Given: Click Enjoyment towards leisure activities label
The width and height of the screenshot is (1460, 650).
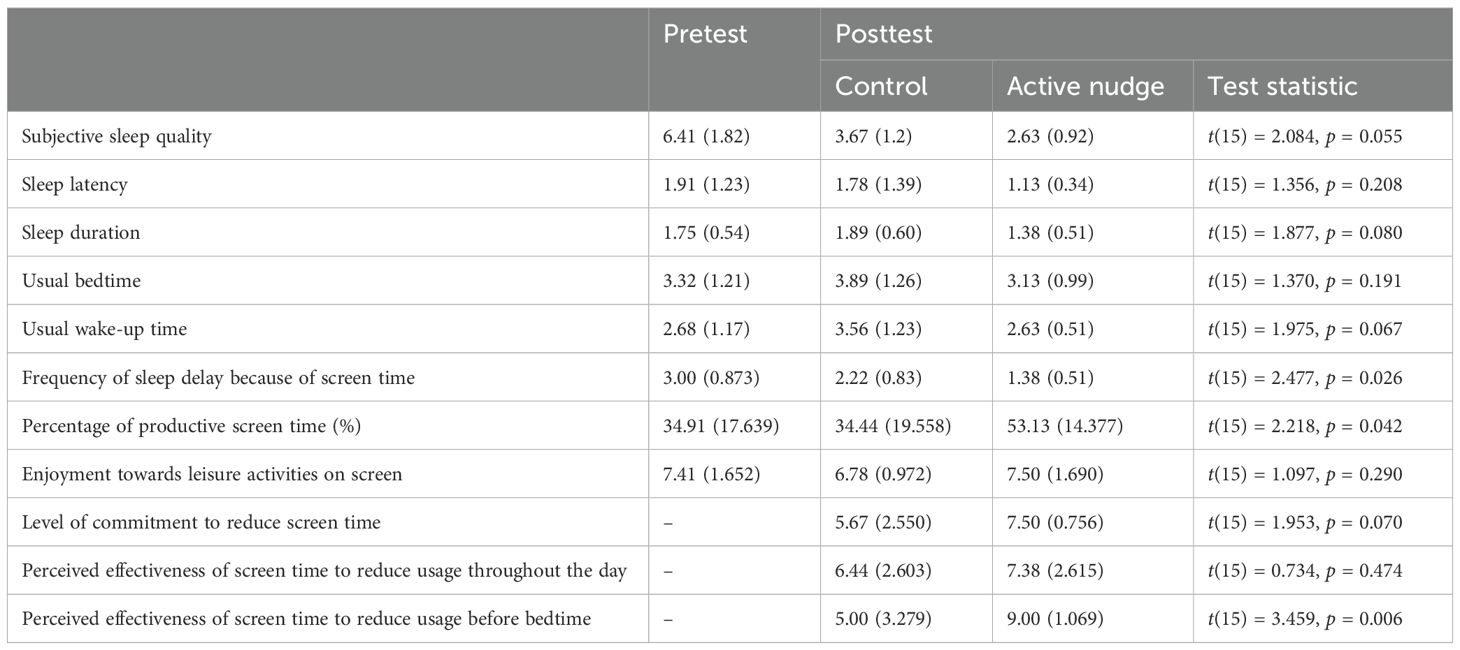Looking at the screenshot, I should [212, 474].
